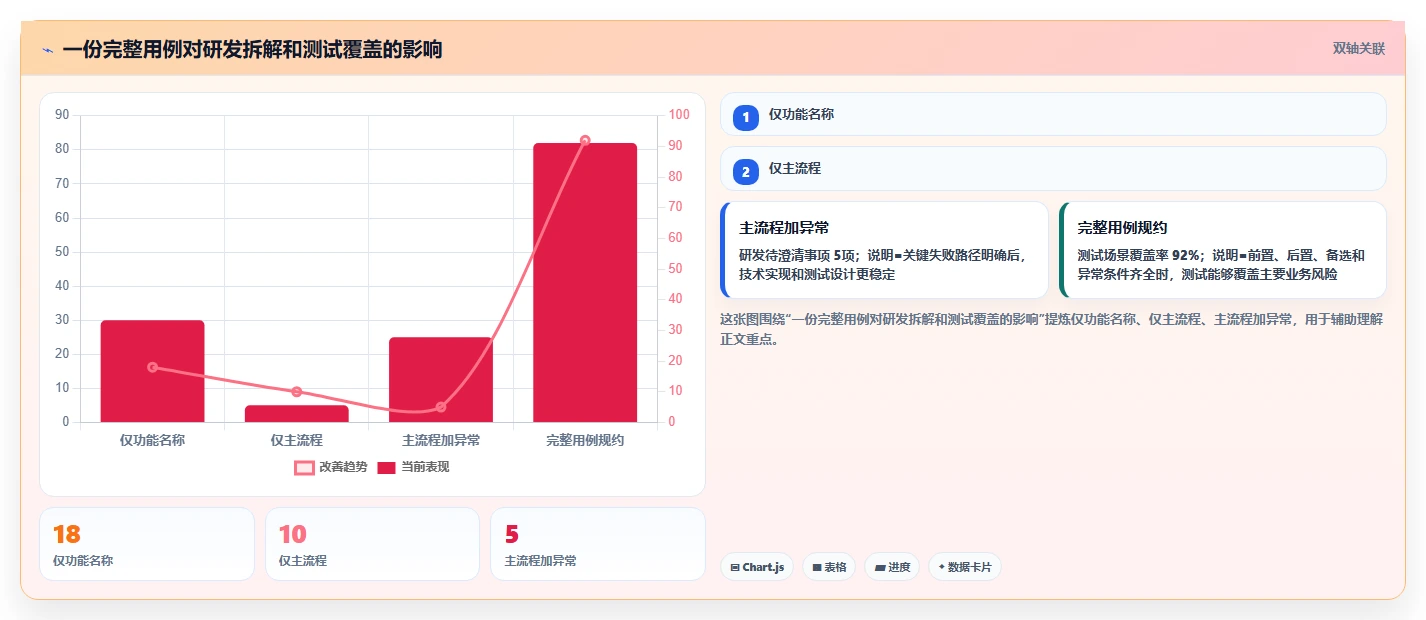The image size is (1426, 620).
Task: Click the 当前表现 legend red swatch
Action: (387, 467)
